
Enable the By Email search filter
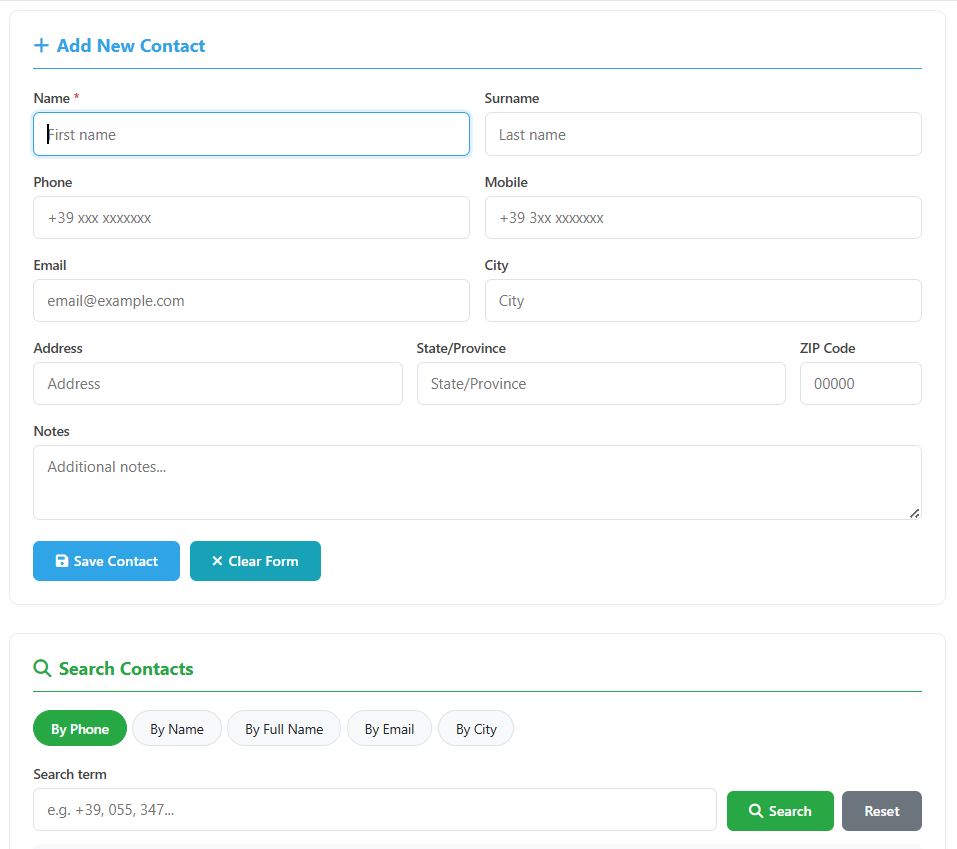(x=389, y=728)
